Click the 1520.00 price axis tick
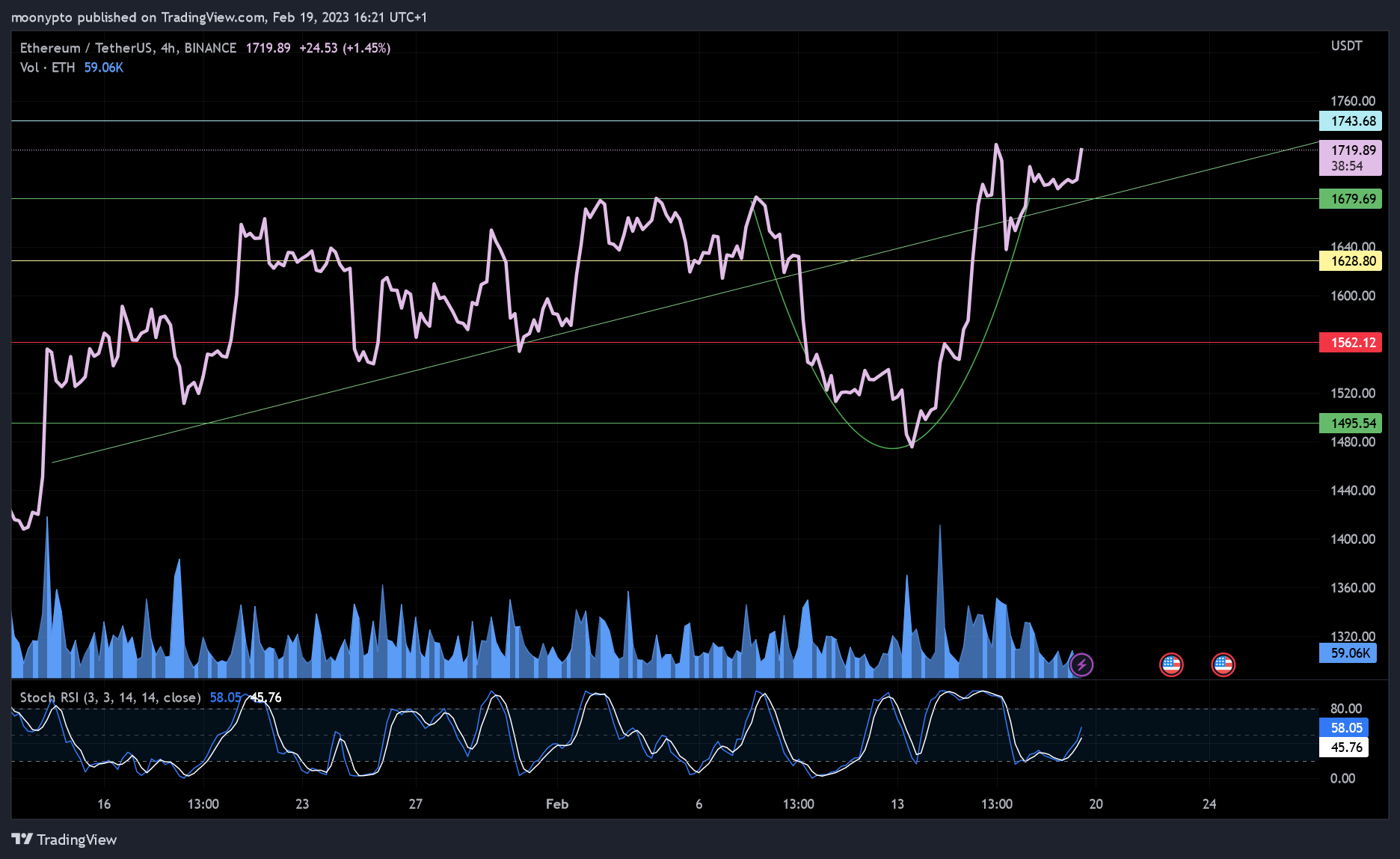This screenshot has width=1400, height=859. [x=1353, y=393]
